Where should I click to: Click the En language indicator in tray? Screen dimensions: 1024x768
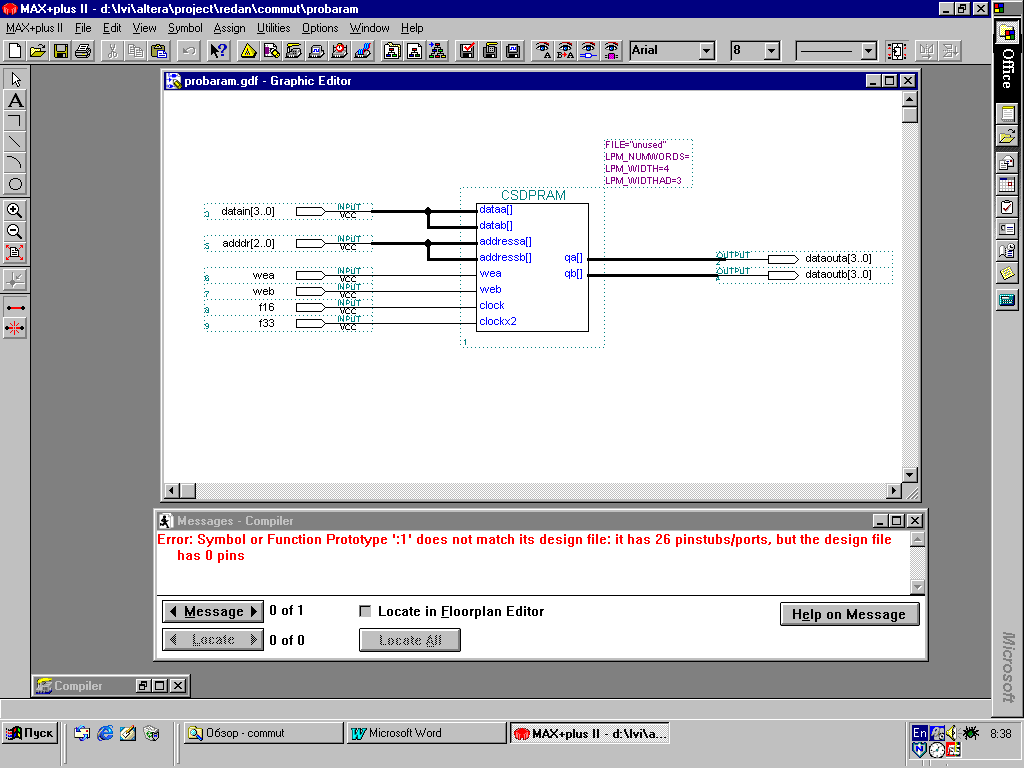(920, 733)
